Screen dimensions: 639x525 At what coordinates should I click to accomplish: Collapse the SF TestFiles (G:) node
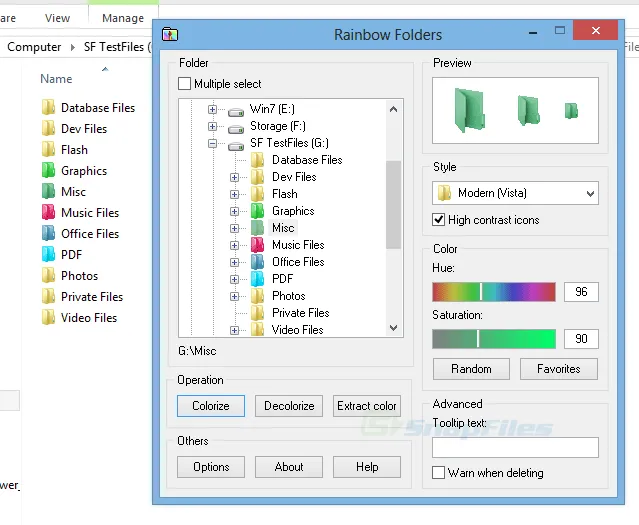pyautogui.click(x=212, y=143)
